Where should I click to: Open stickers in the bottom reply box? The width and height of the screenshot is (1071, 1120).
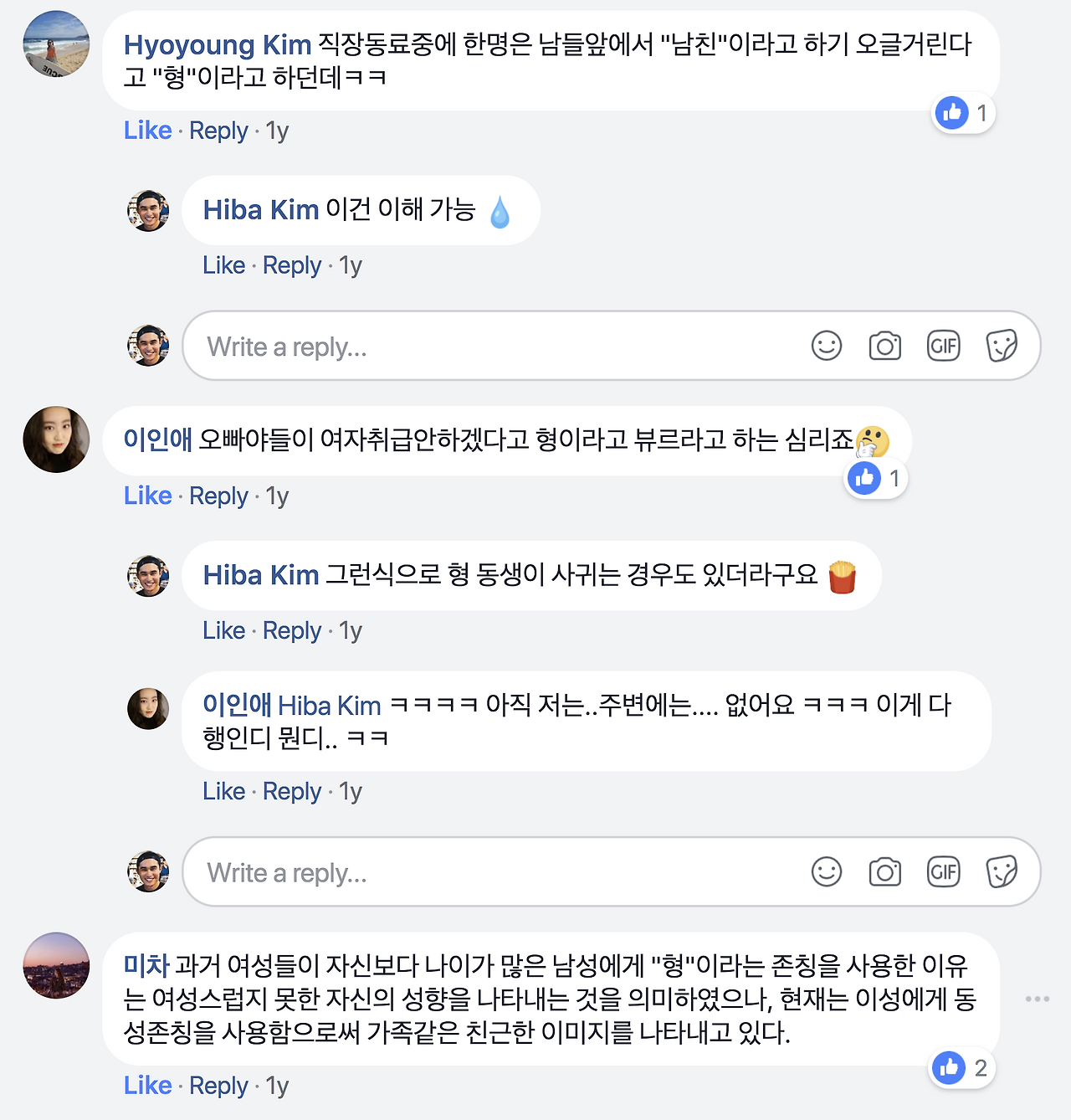[x=1002, y=871]
